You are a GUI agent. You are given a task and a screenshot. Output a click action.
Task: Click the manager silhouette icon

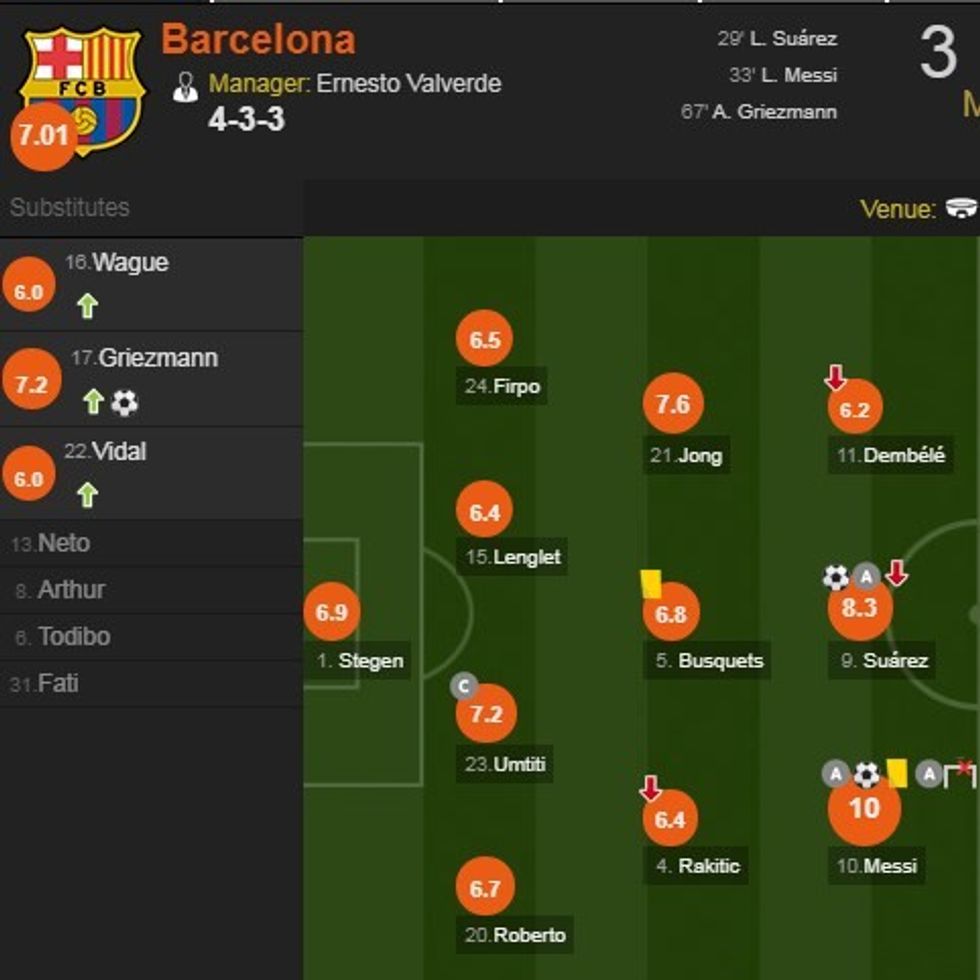186,88
